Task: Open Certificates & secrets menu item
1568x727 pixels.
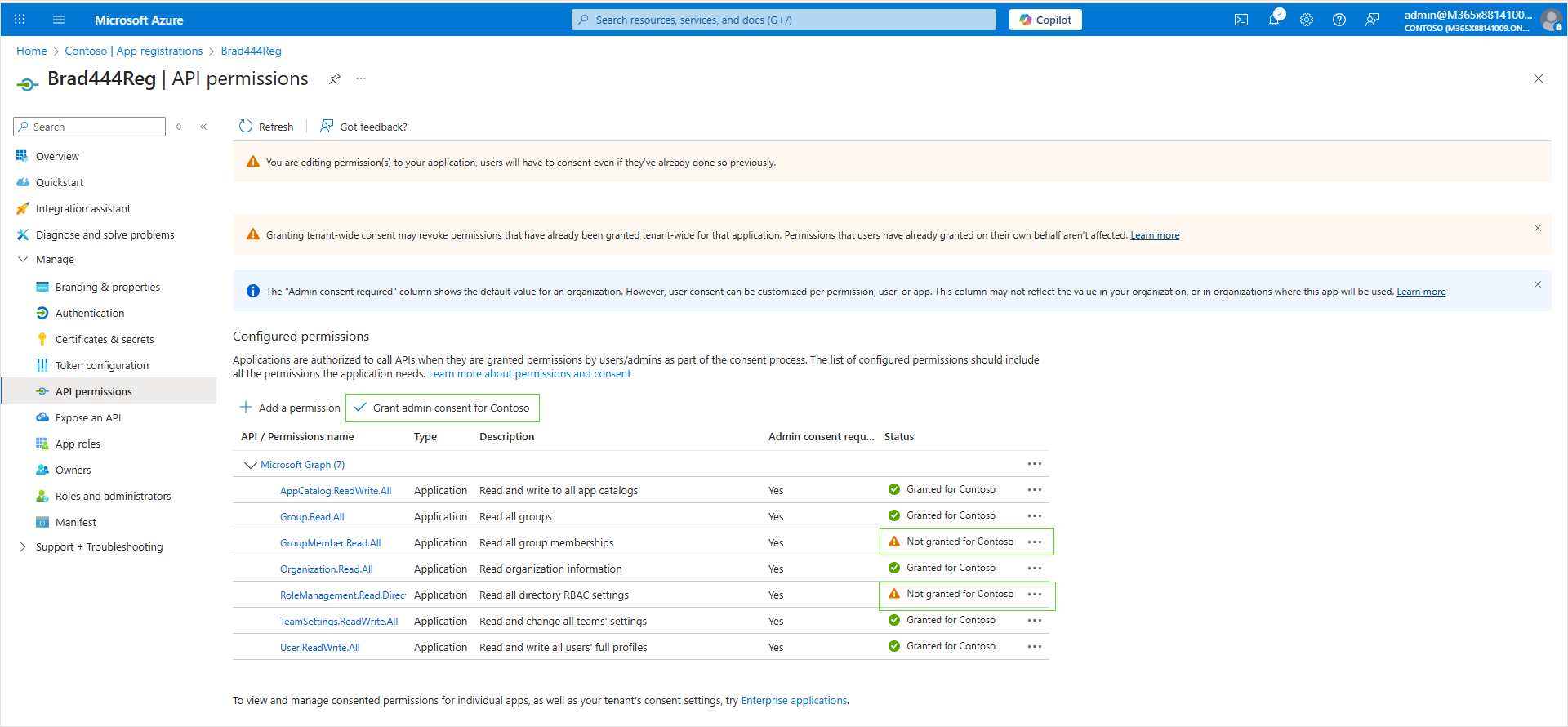Action: click(104, 340)
